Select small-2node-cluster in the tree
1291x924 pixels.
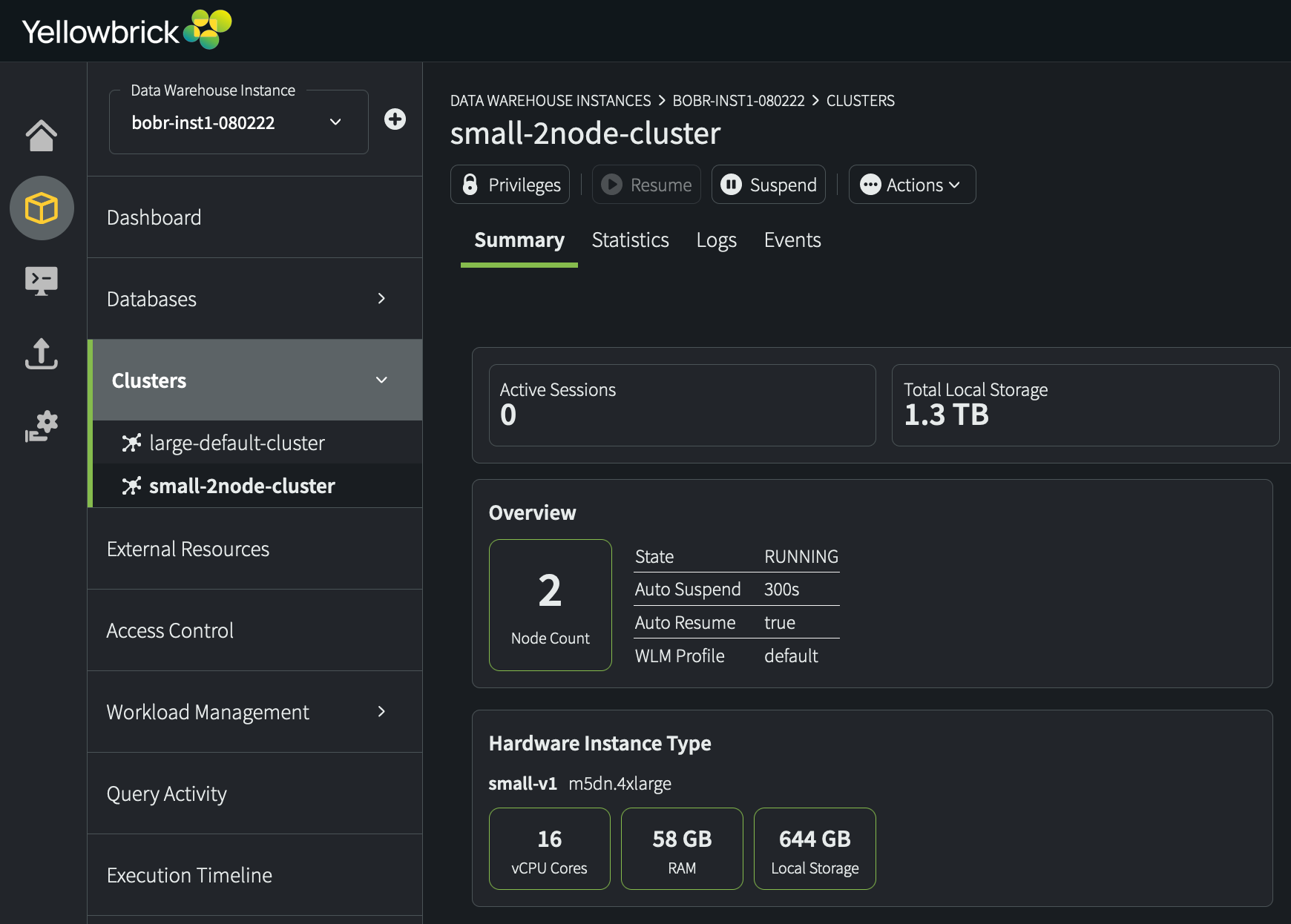257,486
